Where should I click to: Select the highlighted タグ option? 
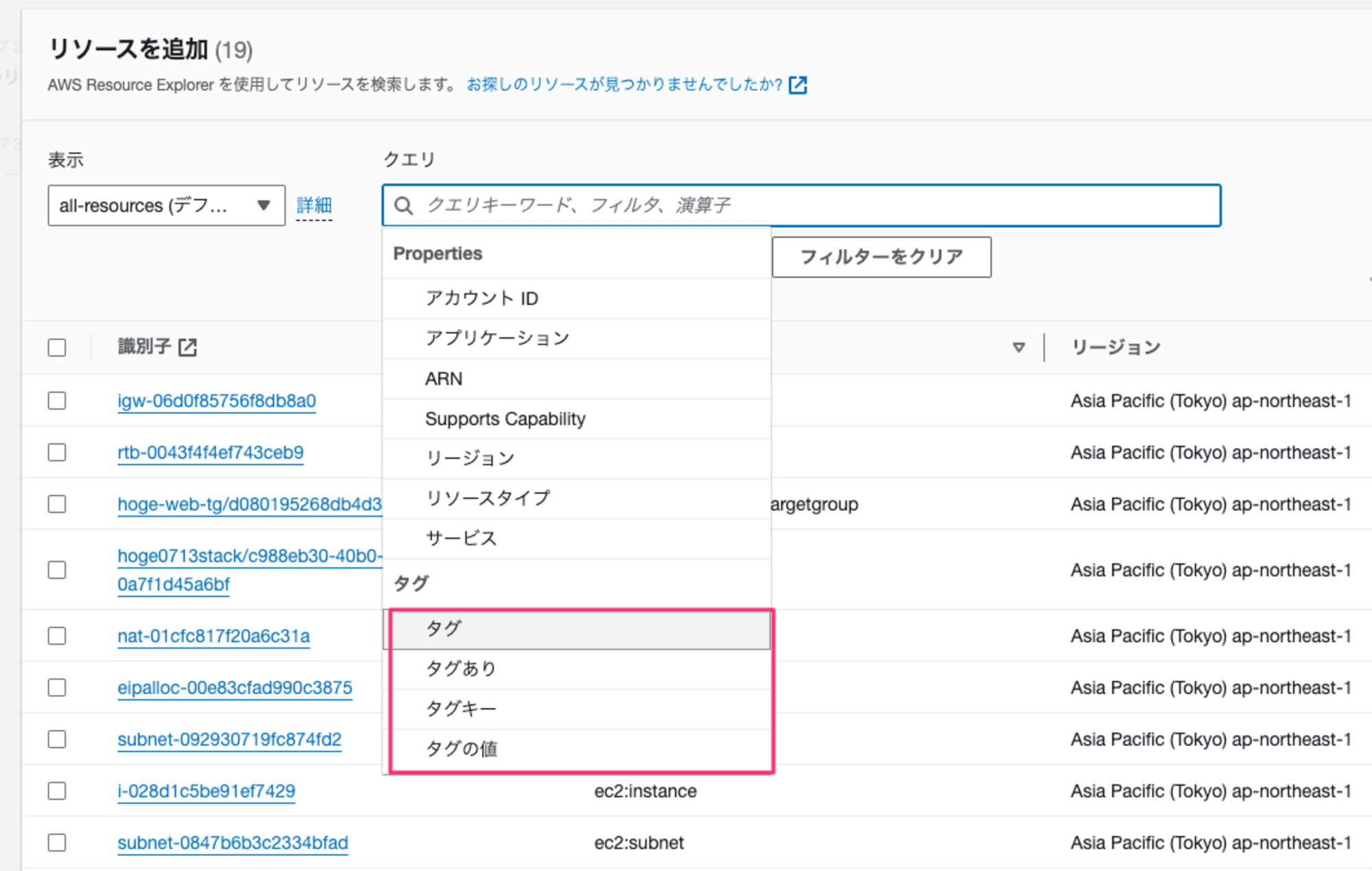[576, 629]
